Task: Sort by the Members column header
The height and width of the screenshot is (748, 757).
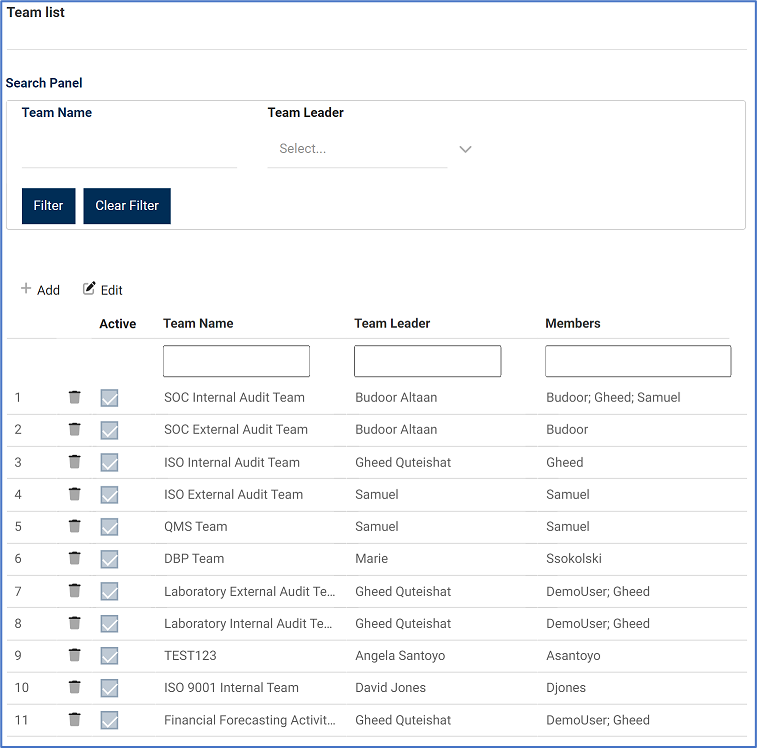Action: point(573,324)
